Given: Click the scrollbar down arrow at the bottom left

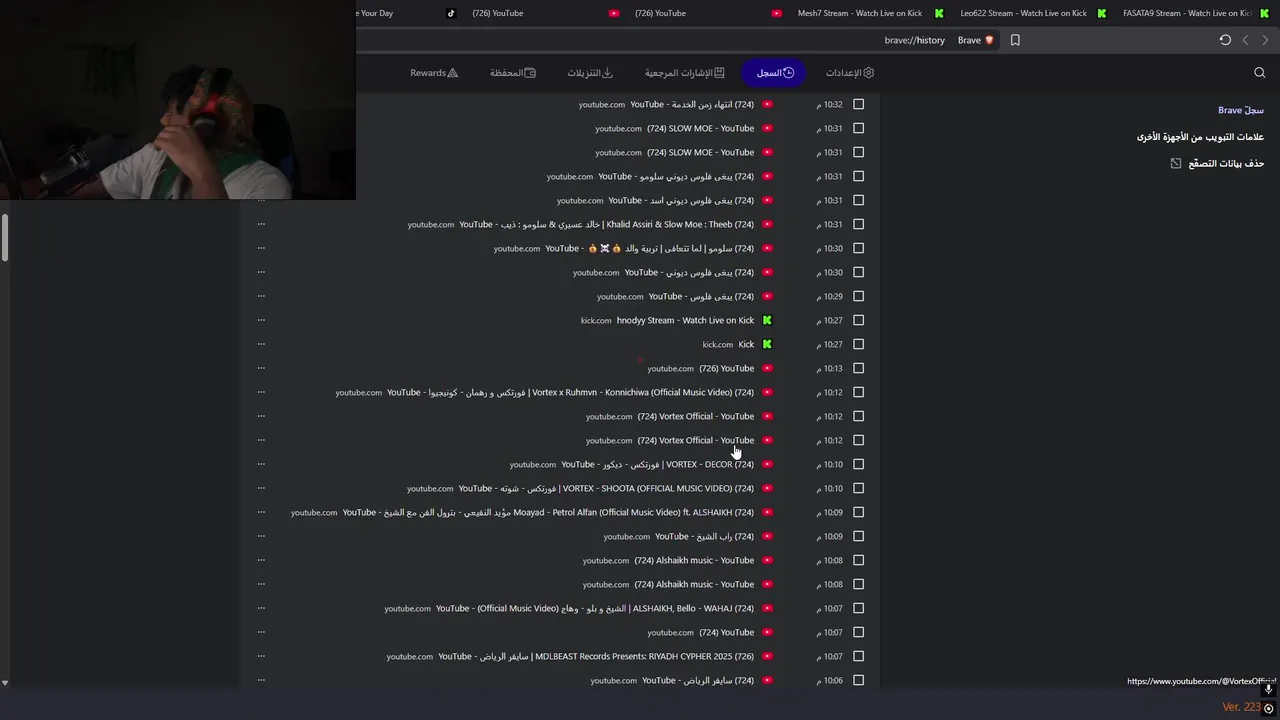Looking at the screenshot, I should (x=4, y=683).
